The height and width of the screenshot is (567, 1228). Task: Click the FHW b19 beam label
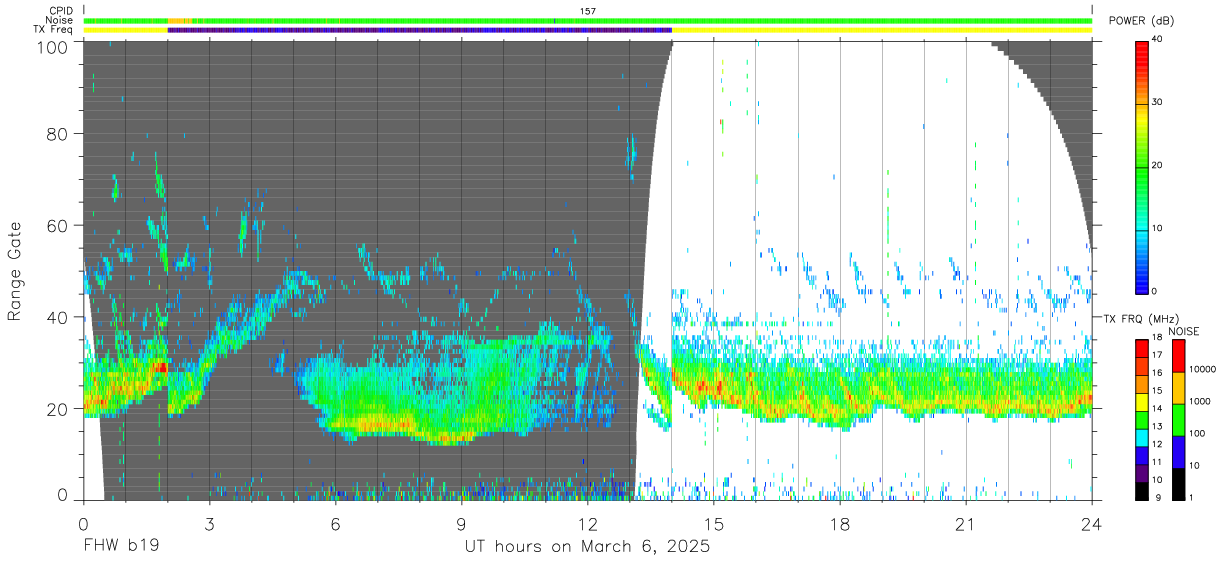pos(121,547)
